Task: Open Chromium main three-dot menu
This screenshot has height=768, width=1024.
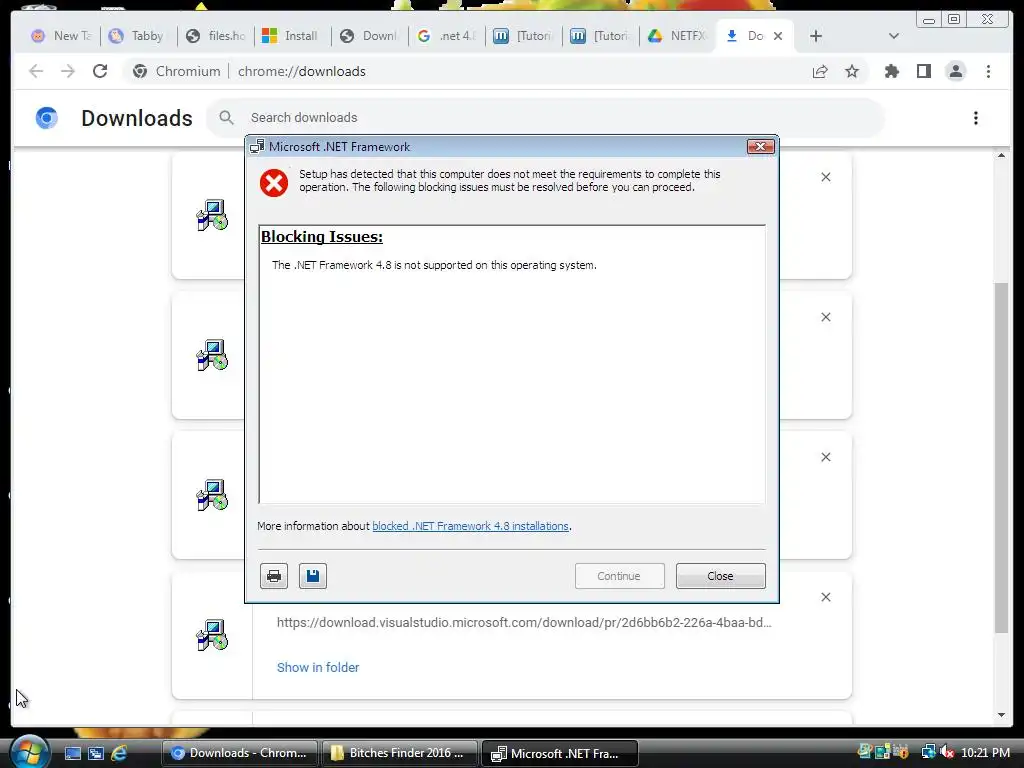Action: (x=989, y=71)
